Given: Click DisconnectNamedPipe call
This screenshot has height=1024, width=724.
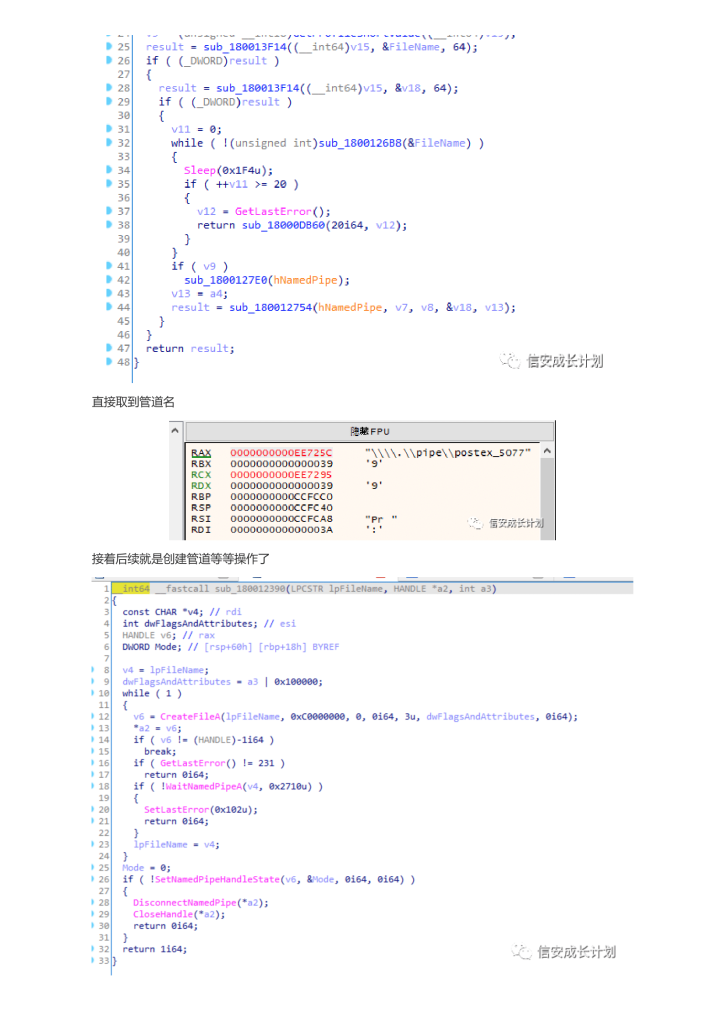Looking at the screenshot, I should coord(185,903).
